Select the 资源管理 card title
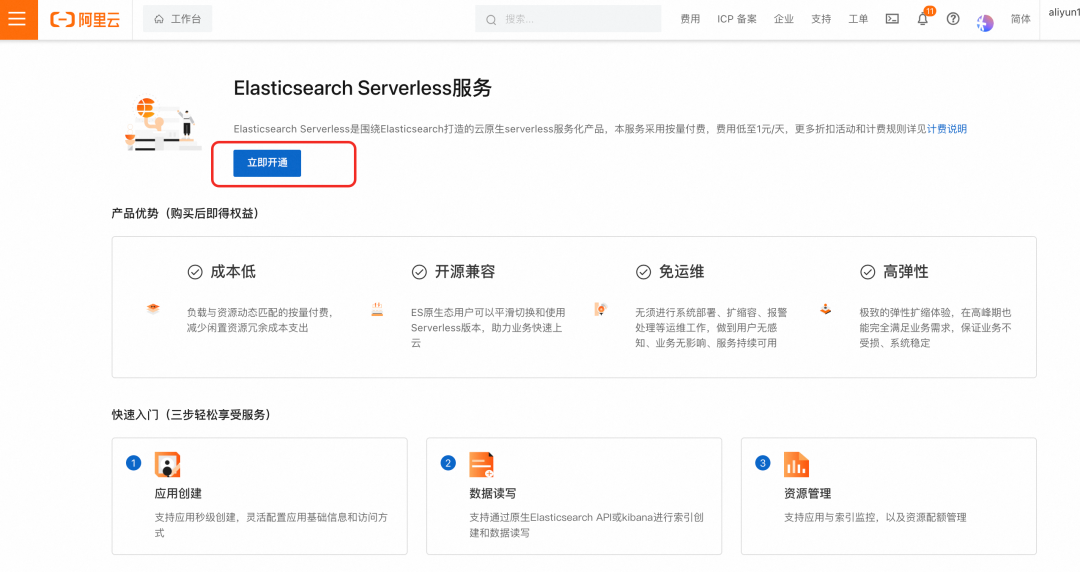This screenshot has width=1080, height=572. (x=807, y=493)
